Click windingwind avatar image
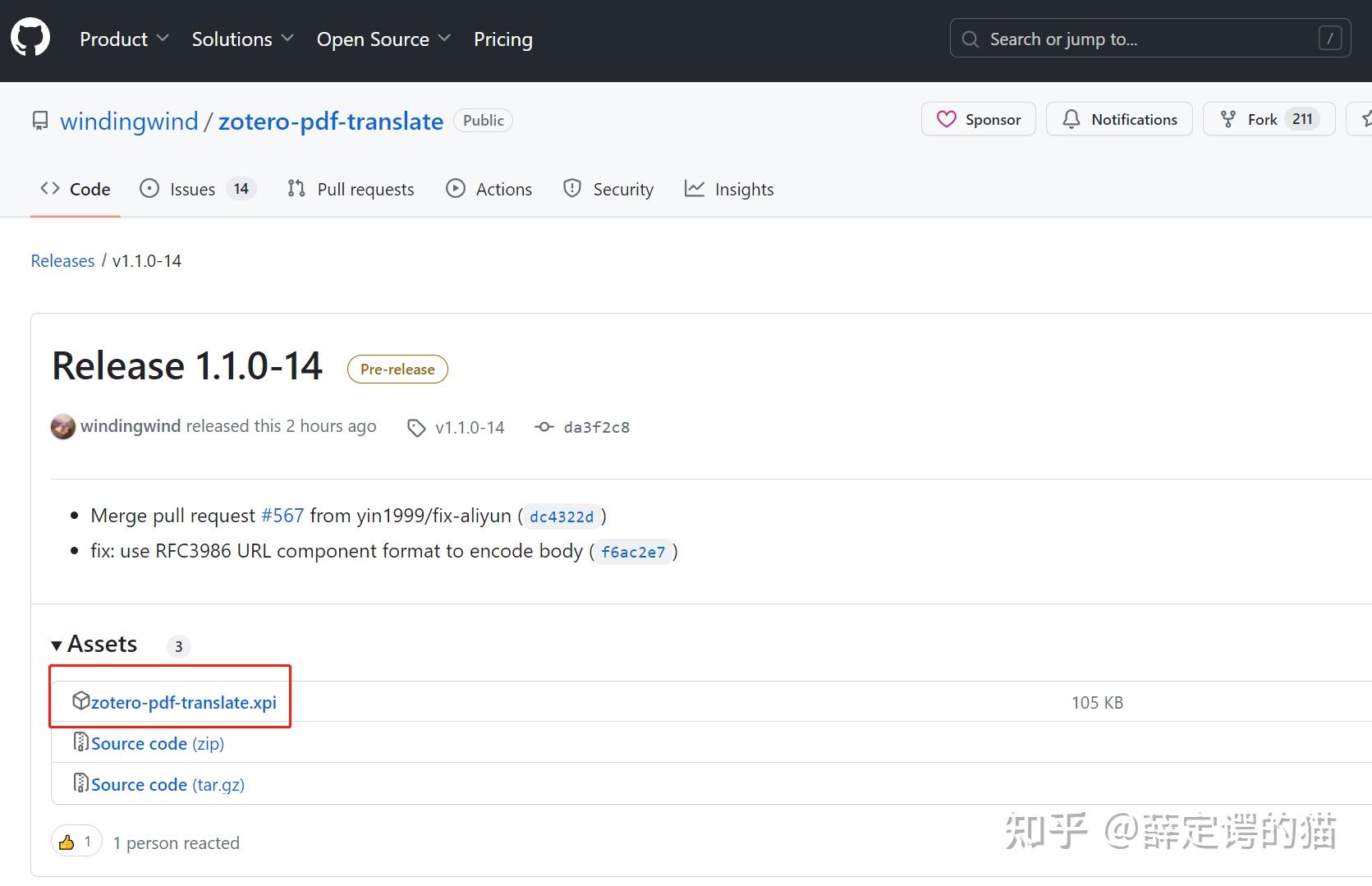Screen dimensions: 1372x886 [x=63, y=427]
